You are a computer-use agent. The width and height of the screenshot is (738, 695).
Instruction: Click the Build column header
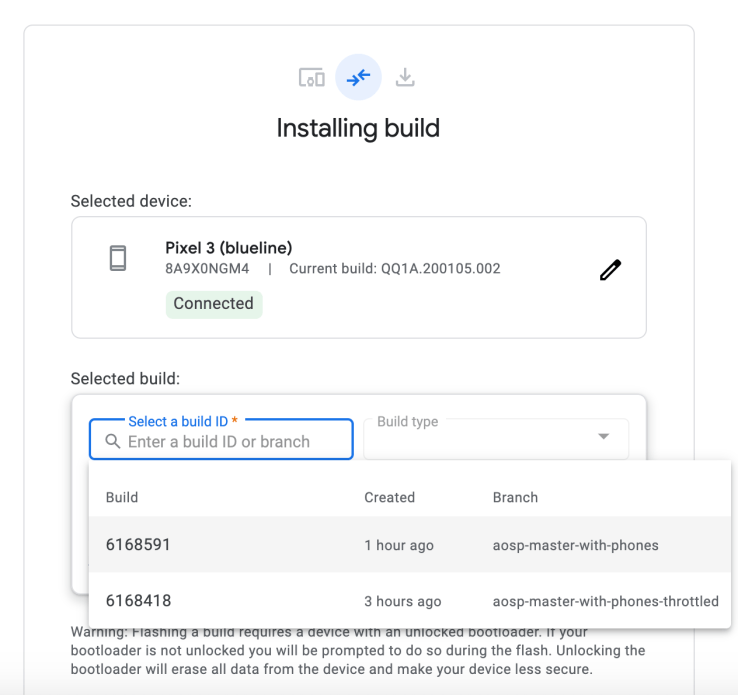(x=122, y=497)
